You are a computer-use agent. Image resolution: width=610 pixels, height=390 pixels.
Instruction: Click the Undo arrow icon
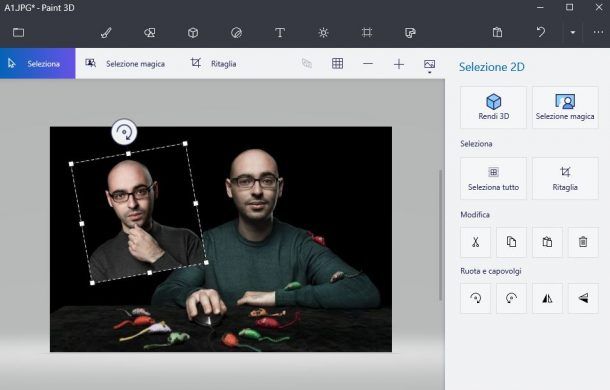tap(540, 32)
